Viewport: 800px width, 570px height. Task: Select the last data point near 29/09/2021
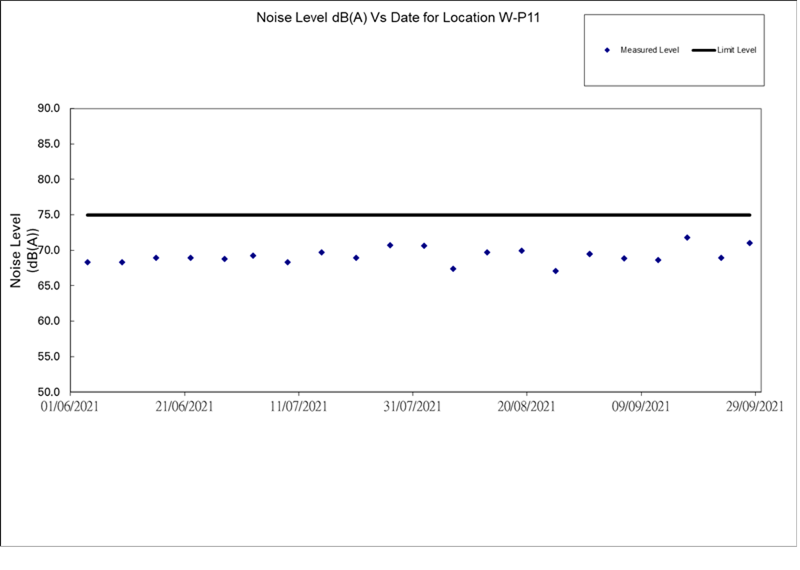[x=749, y=243]
